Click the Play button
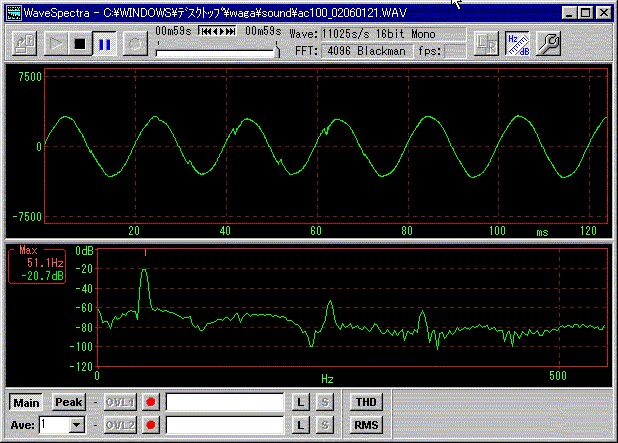The height and width of the screenshot is (443, 618). tap(55, 43)
